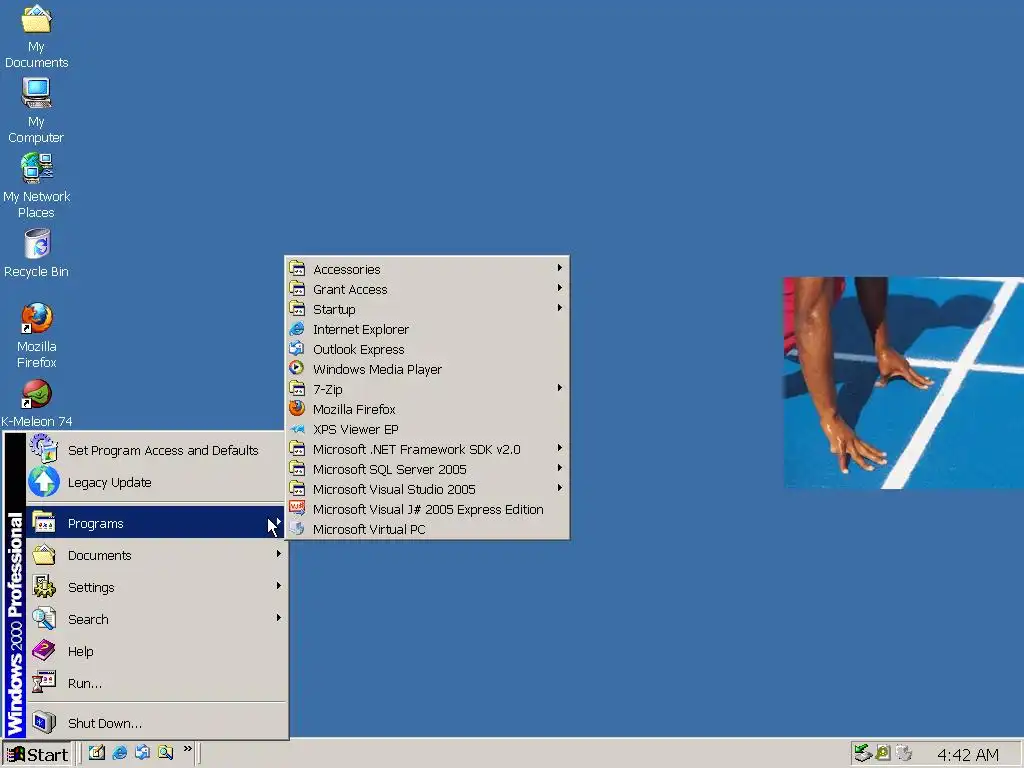This screenshot has height=768, width=1024.
Task: Expand the Settings submenu arrow in Start menu
Action: click(279, 586)
